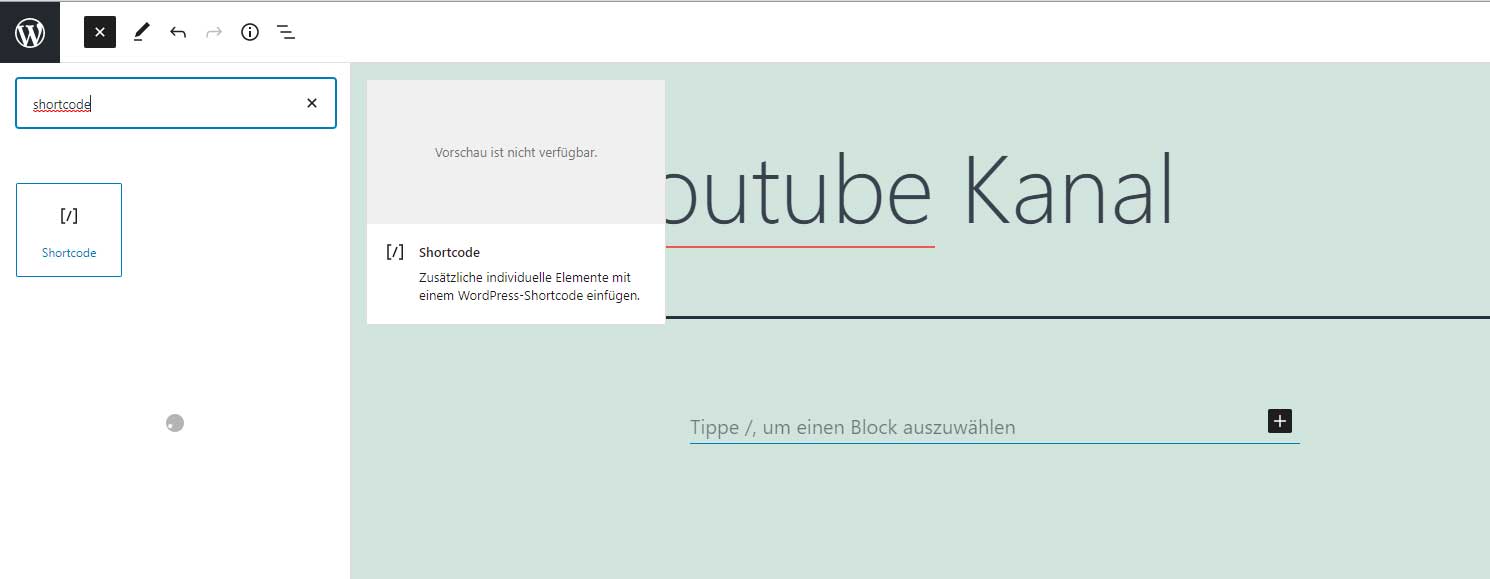This screenshot has width=1490, height=579.
Task: Select the pencil edit tool
Action: tap(141, 32)
